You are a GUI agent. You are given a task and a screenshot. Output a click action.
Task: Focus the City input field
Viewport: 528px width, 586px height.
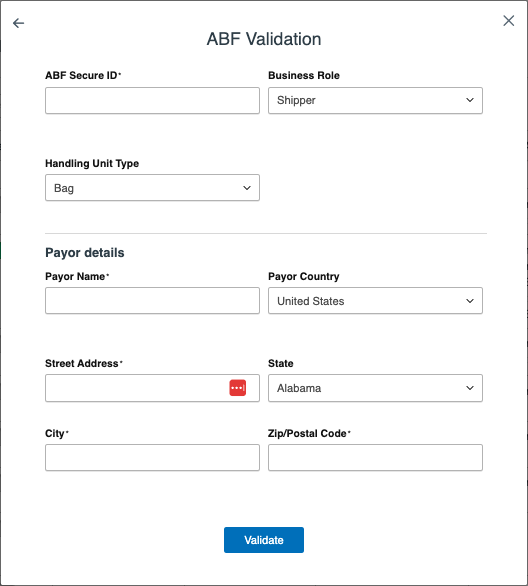coord(152,457)
